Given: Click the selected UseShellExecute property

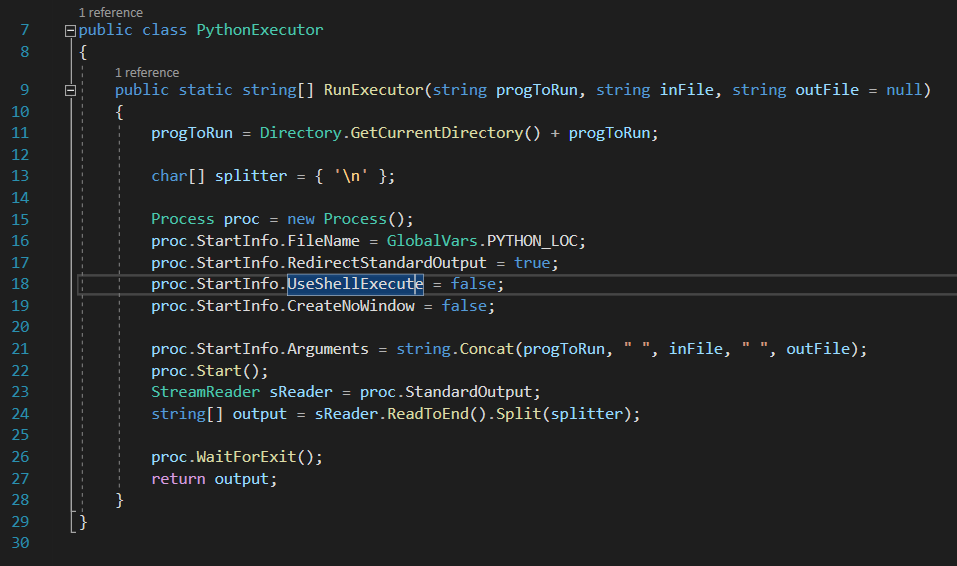Looking at the screenshot, I should (355, 284).
